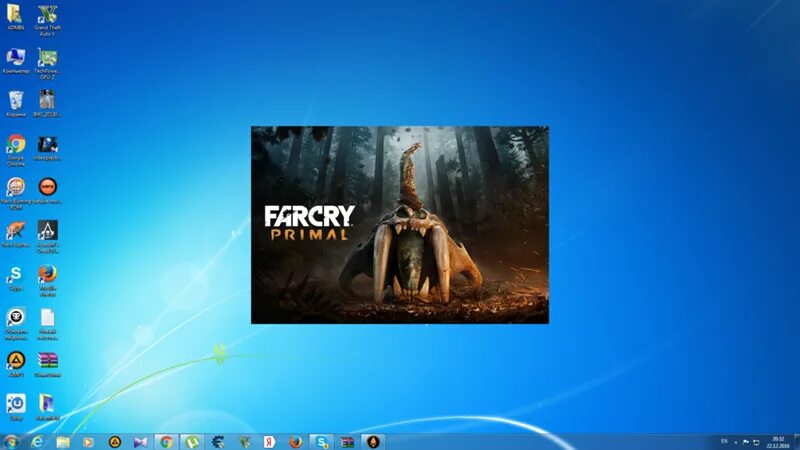The height and width of the screenshot is (450, 800).
Task: Click the EN language indicator in tray
Action: click(x=724, y=441)
